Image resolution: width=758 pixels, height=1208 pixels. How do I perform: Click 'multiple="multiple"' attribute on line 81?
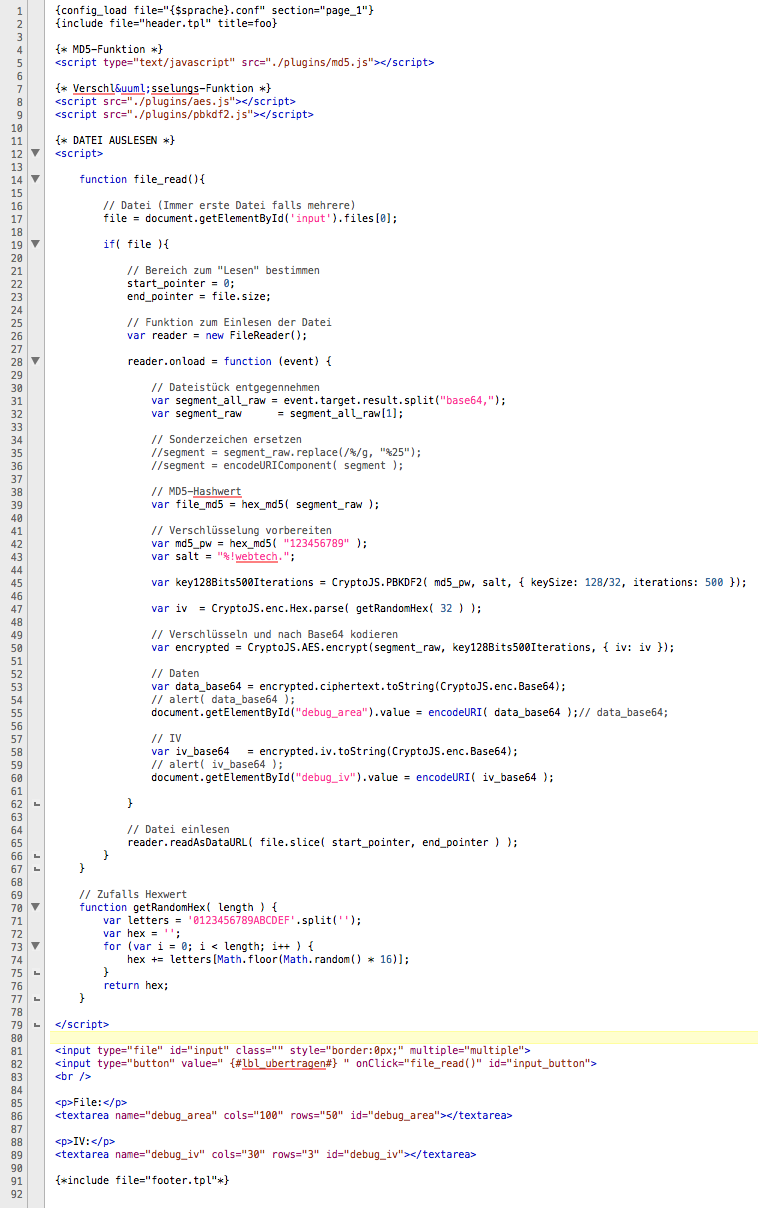click(467, 1050)
